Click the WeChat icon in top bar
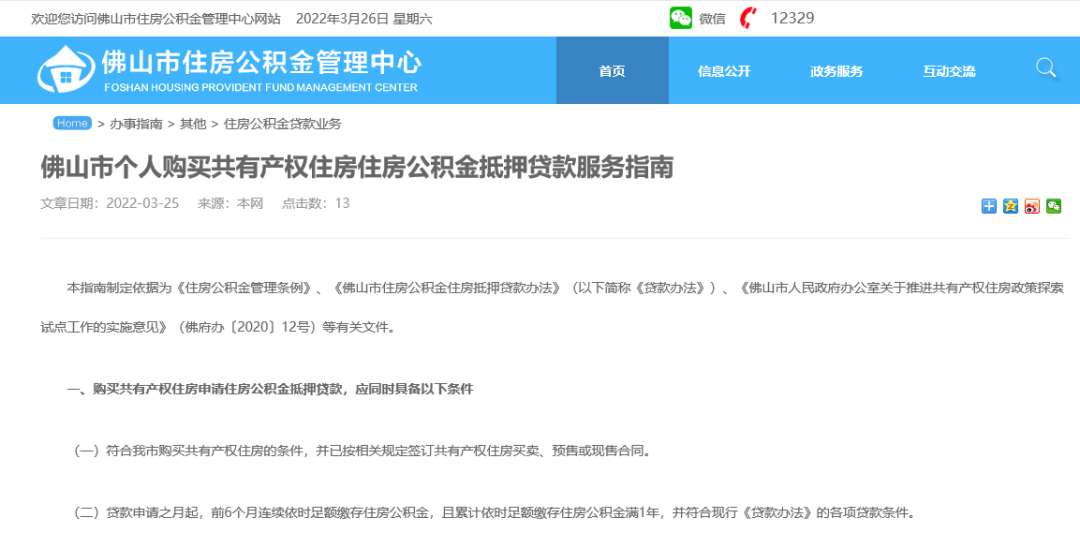This screenshot has height=533, width=1080. coord(681,18)
